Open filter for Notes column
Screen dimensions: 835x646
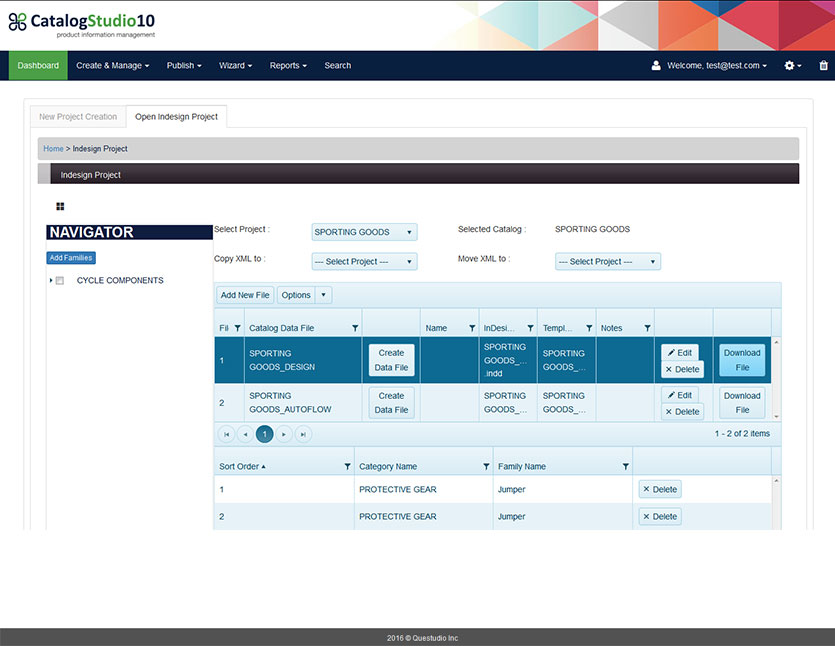647,328
